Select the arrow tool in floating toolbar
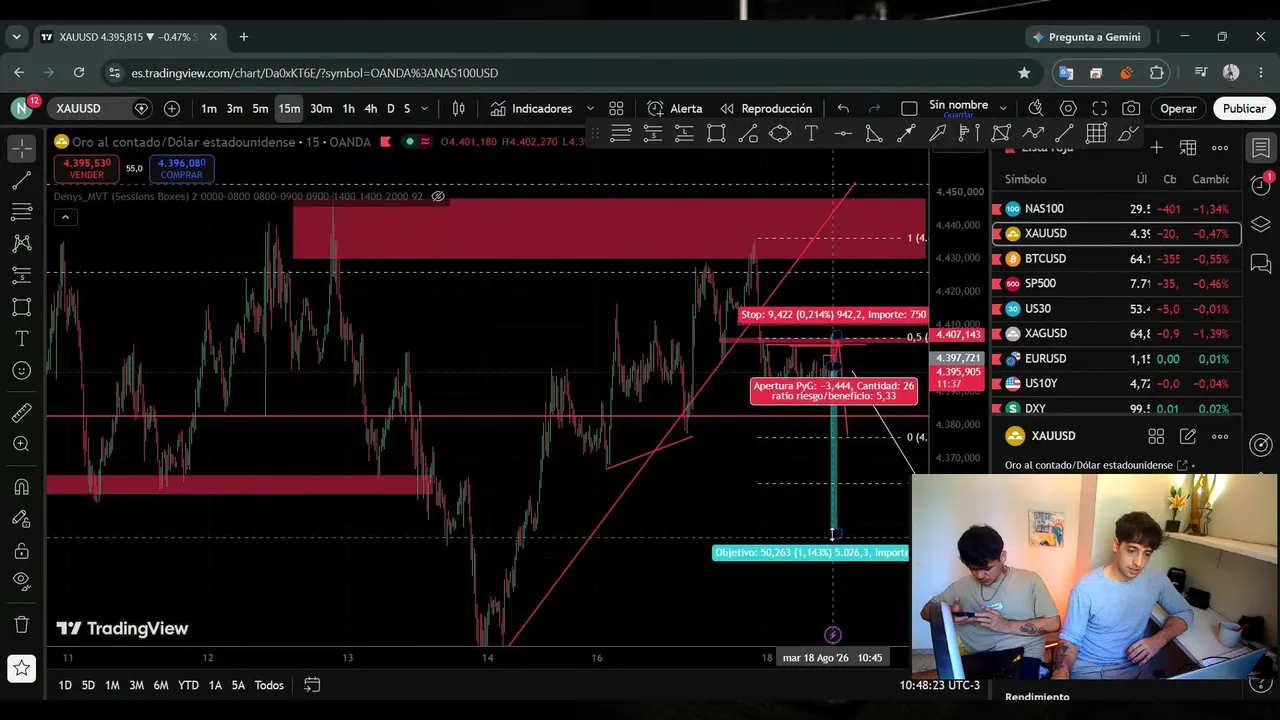The image size is (1280, 720). (906, 133)
